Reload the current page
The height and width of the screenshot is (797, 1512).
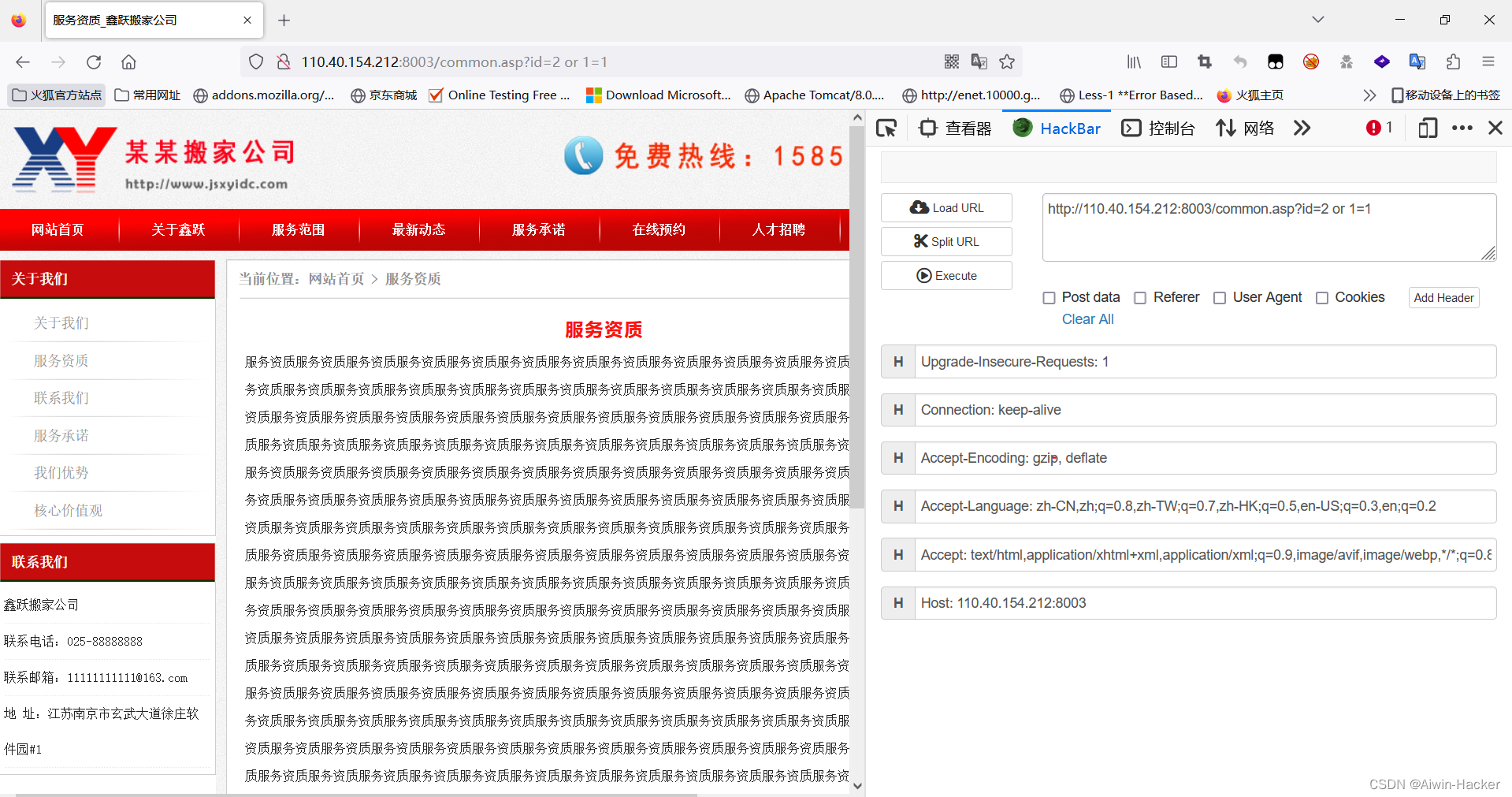(x=94, y=61)
